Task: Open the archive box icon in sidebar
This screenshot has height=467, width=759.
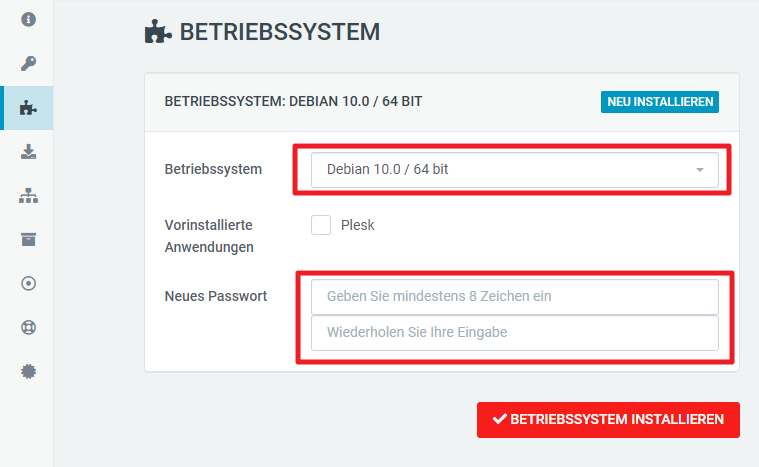Action: tap(28, 240)
